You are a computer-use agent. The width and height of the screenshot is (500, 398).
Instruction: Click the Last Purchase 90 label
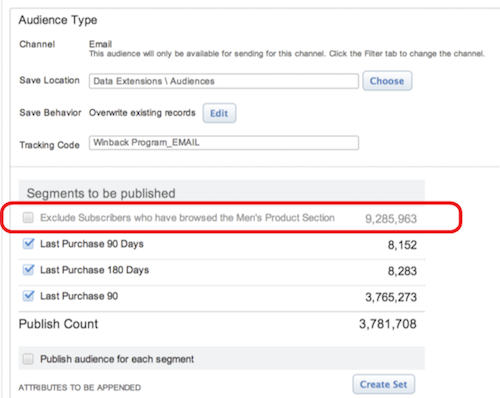coord(79,296)
